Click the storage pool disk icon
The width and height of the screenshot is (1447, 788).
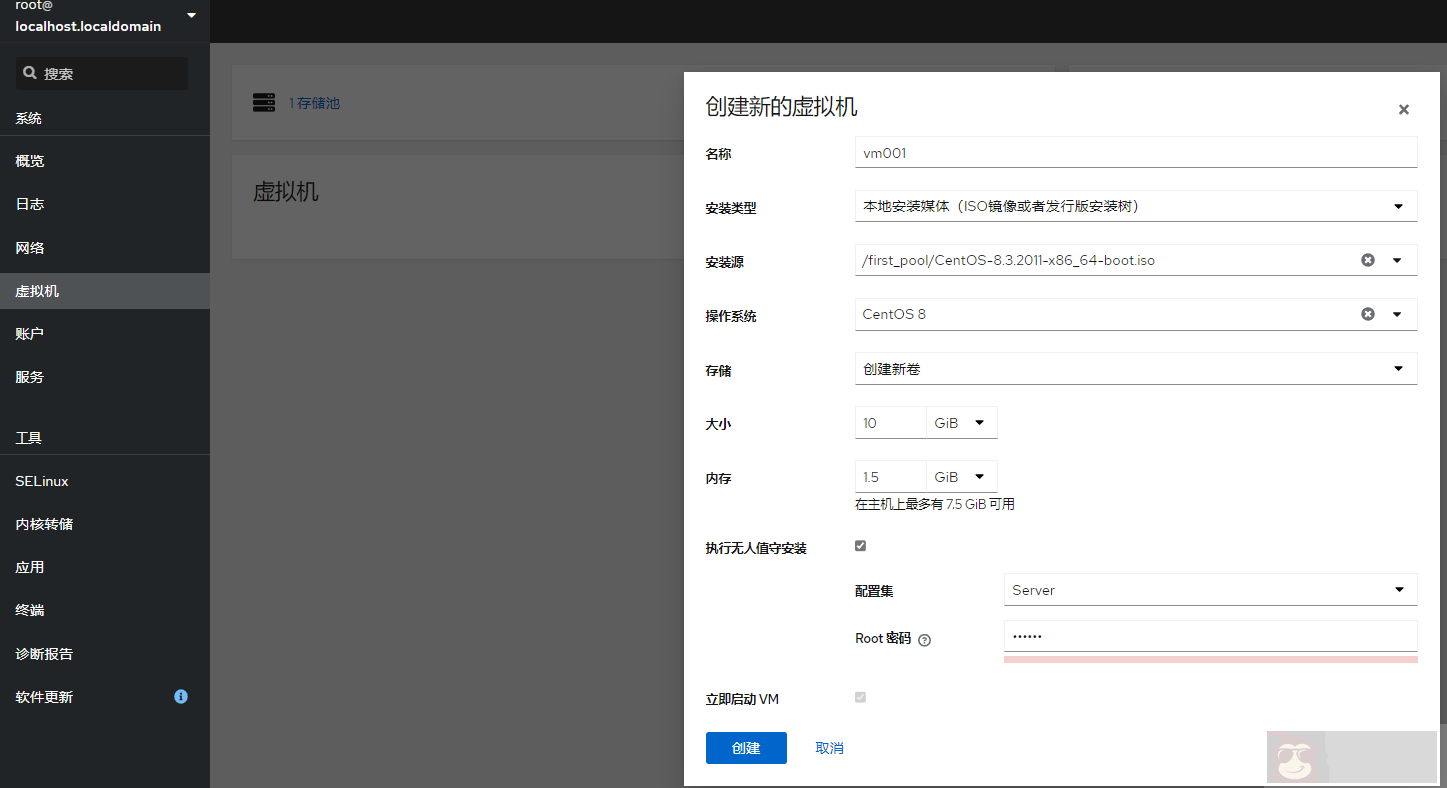coord(264,103)
